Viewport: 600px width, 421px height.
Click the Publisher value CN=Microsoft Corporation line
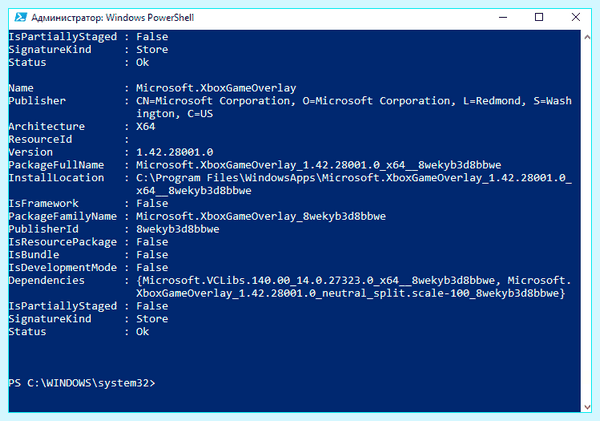(x=354, y=101)
